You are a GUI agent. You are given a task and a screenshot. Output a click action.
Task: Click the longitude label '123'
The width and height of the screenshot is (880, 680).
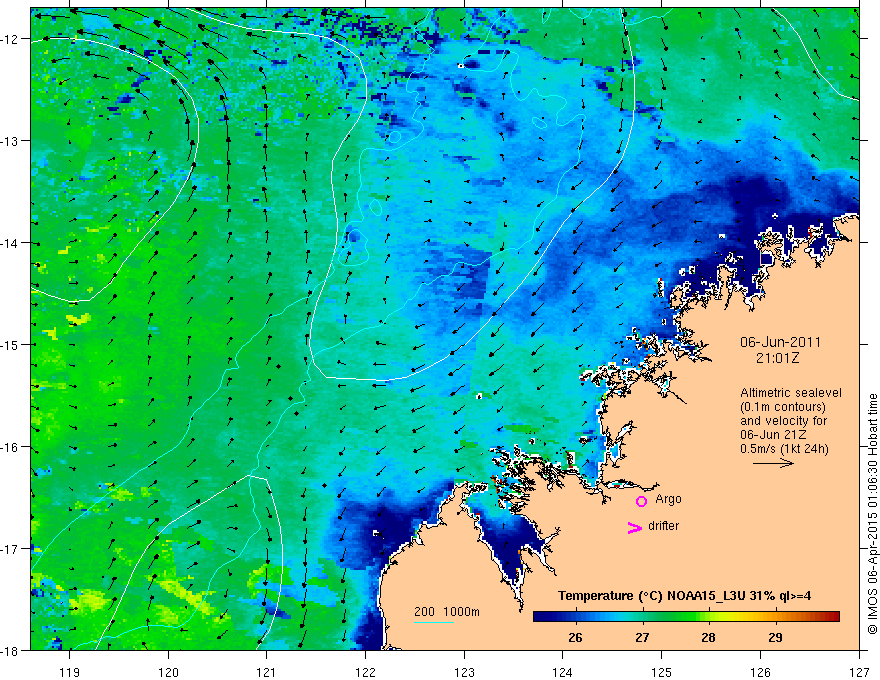(x=464, y=672)
